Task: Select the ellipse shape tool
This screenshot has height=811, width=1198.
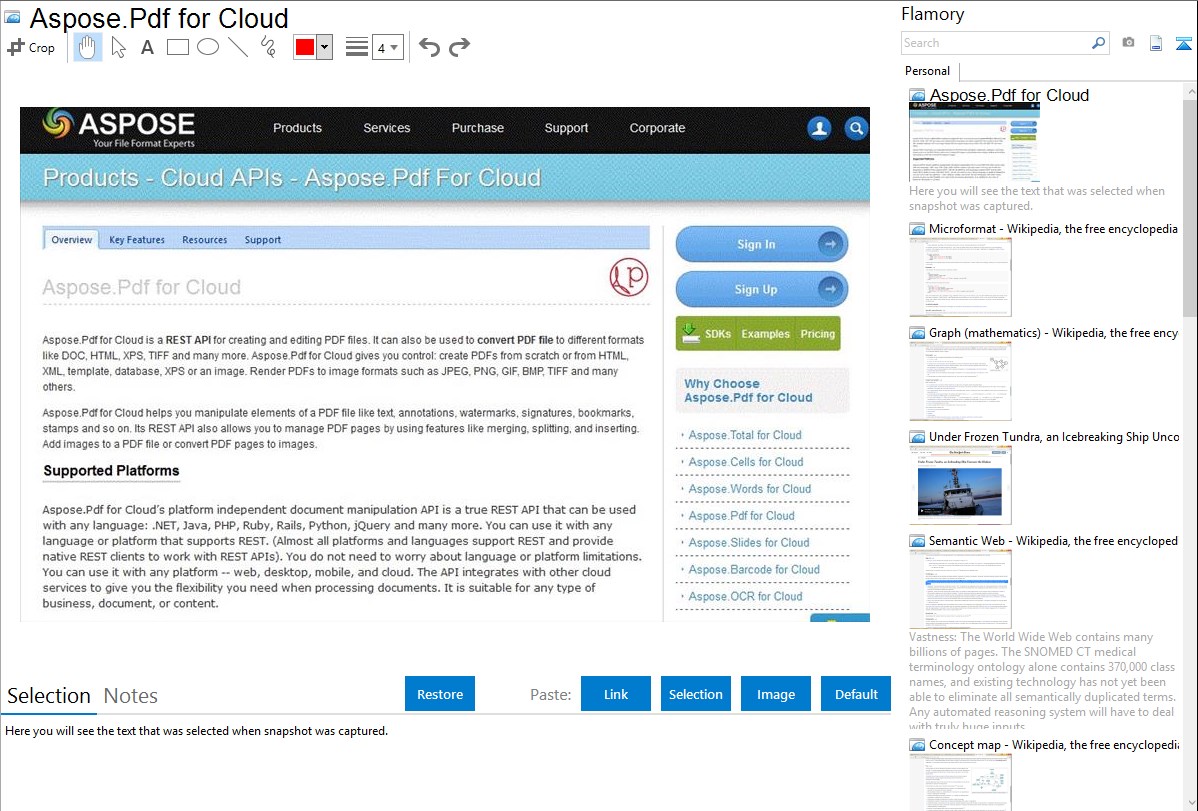Action: 208,47
